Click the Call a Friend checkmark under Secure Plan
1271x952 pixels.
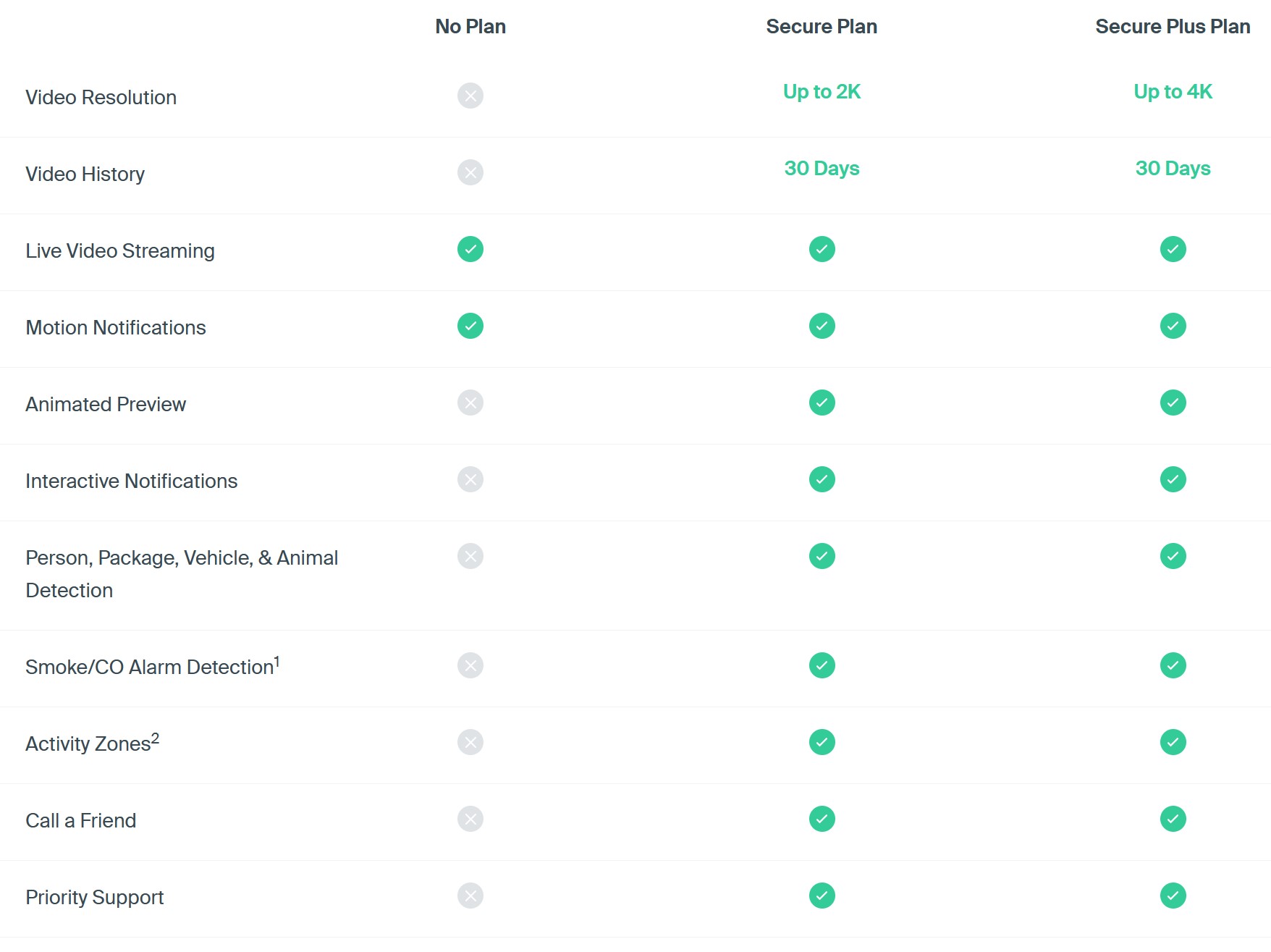pyautogui.click(x=822, y=819)
